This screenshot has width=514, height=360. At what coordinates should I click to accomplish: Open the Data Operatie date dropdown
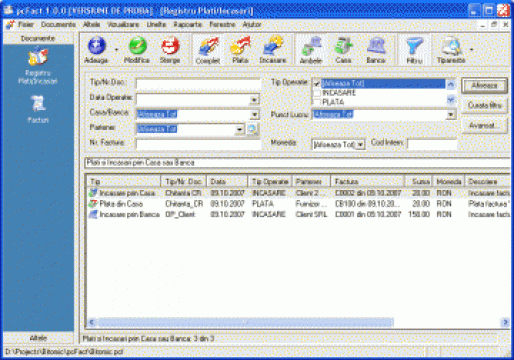pyautogui.click(x=254, y=100)
